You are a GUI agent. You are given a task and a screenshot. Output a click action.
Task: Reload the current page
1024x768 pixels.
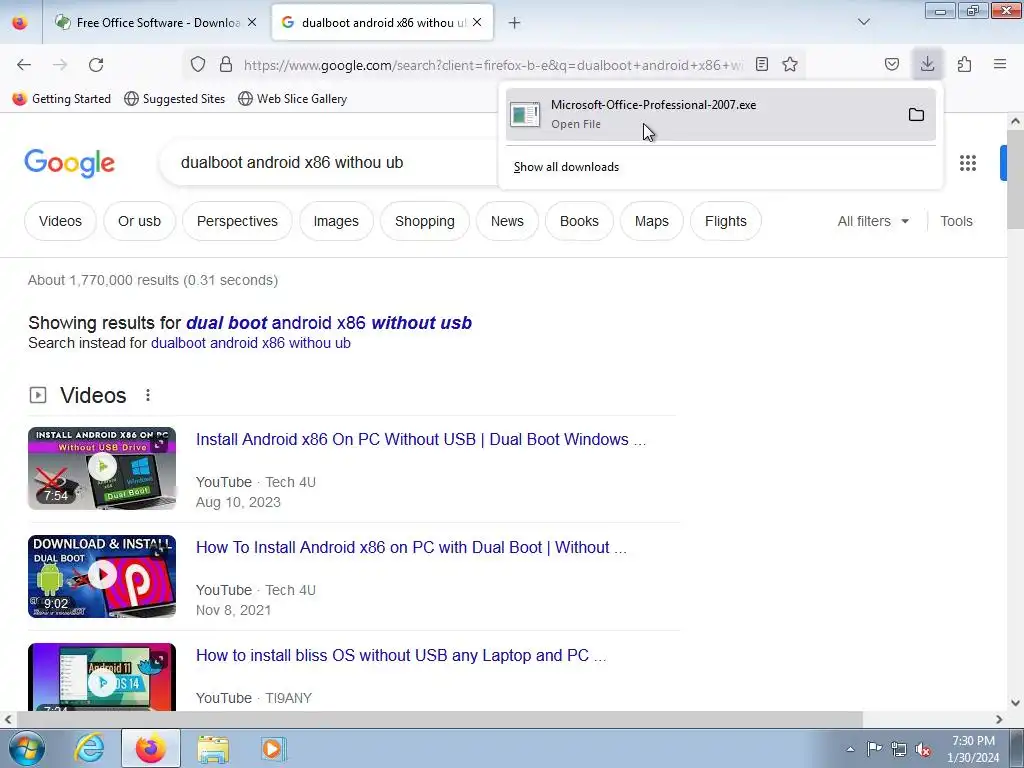(96, 65)
